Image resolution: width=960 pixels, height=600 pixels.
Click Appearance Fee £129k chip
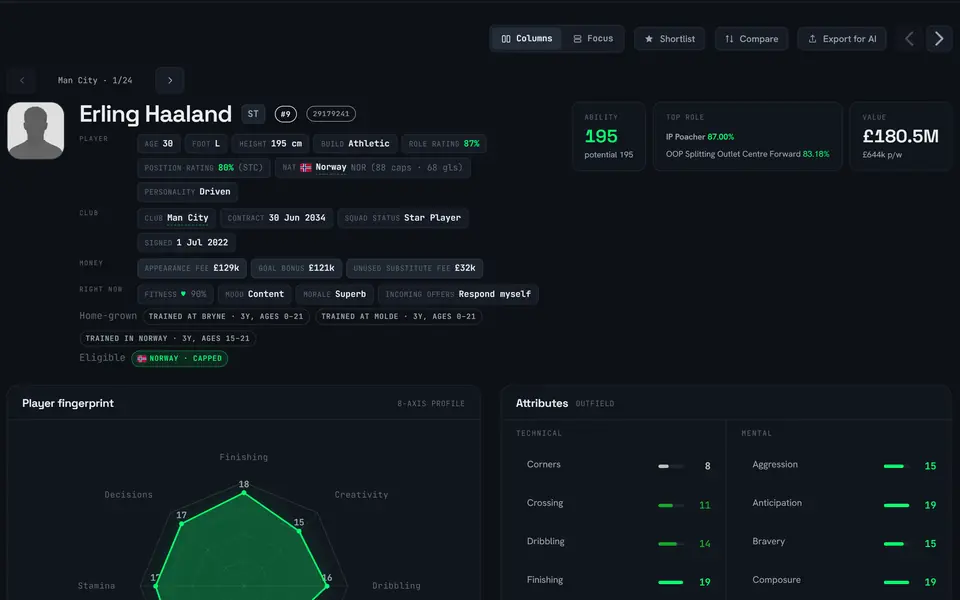192,268
